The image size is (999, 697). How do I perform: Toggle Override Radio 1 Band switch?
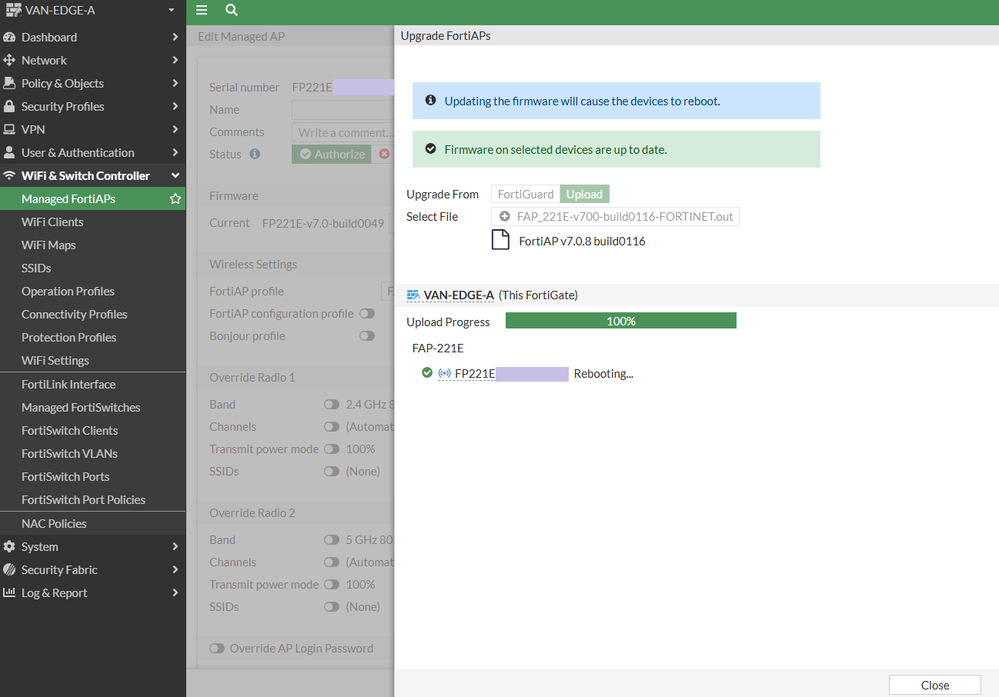point(331,404)
